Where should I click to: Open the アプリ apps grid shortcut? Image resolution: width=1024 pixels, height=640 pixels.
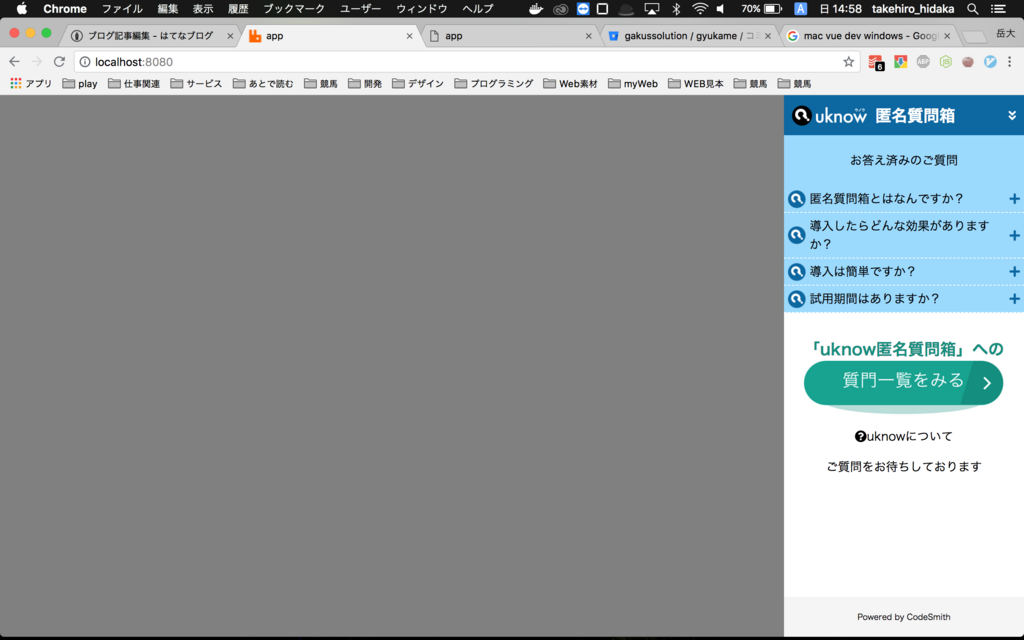(31, 84)
